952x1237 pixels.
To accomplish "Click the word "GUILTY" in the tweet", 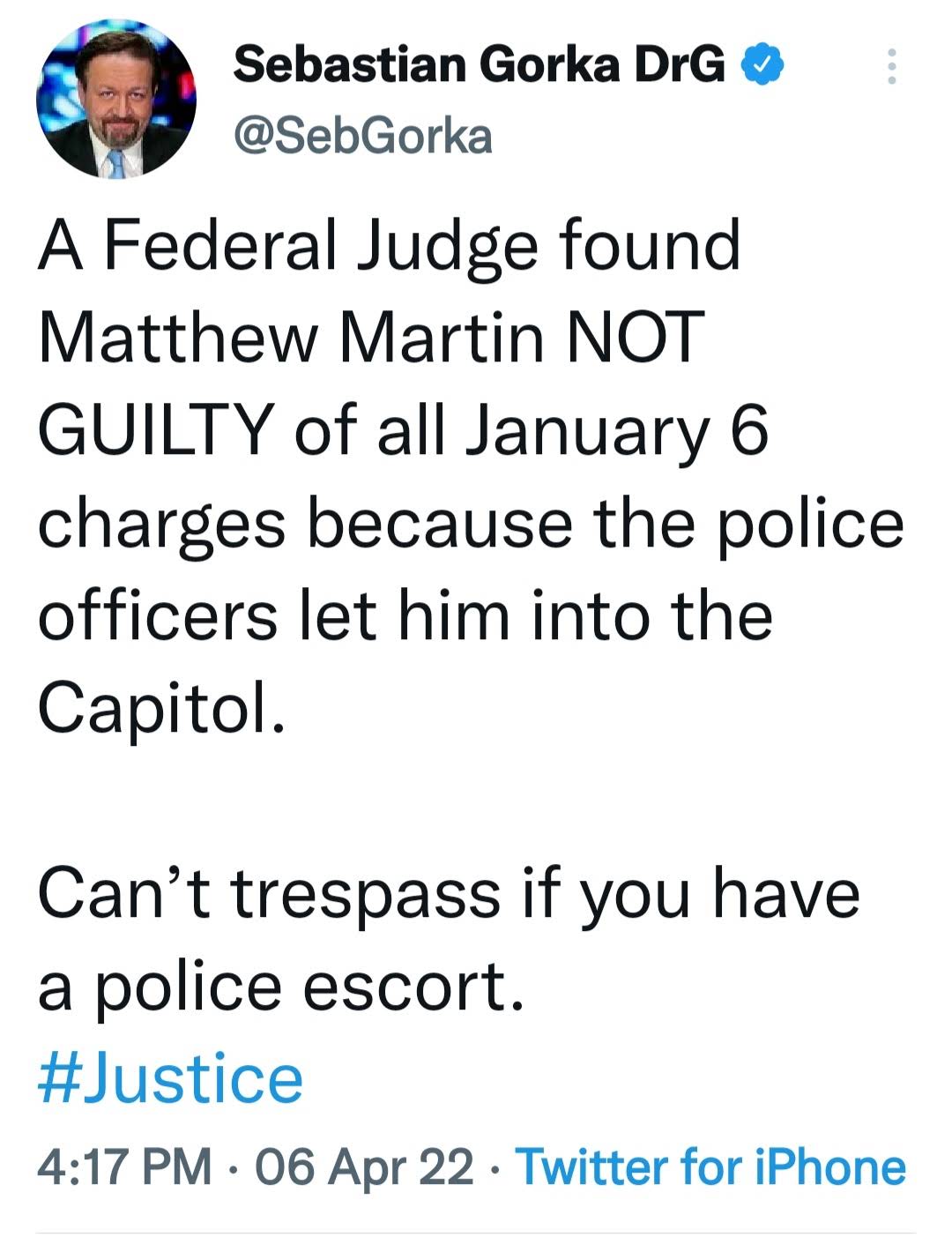I will [153, 431].
